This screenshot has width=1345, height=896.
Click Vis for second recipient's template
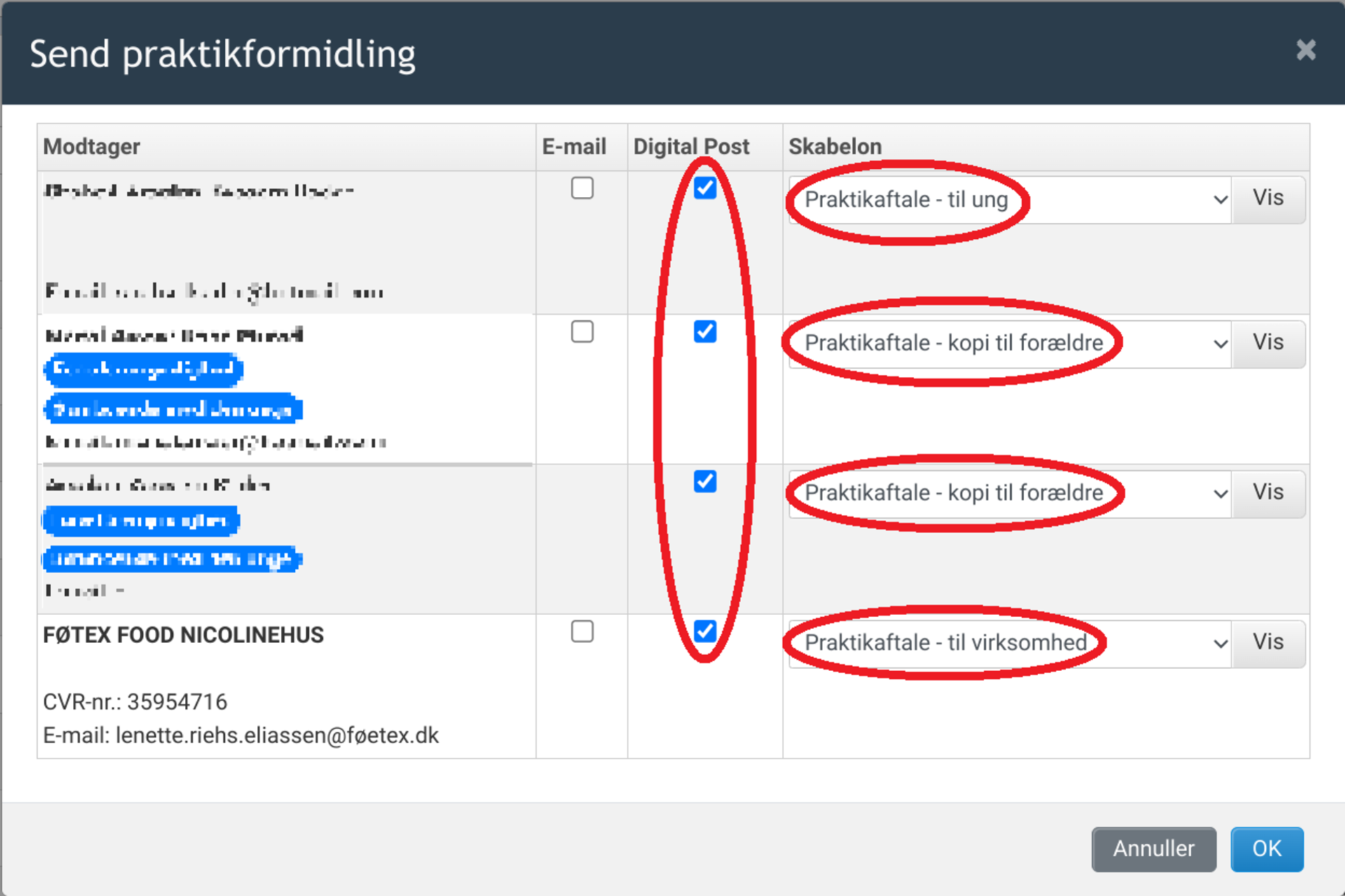[1268, 343]
